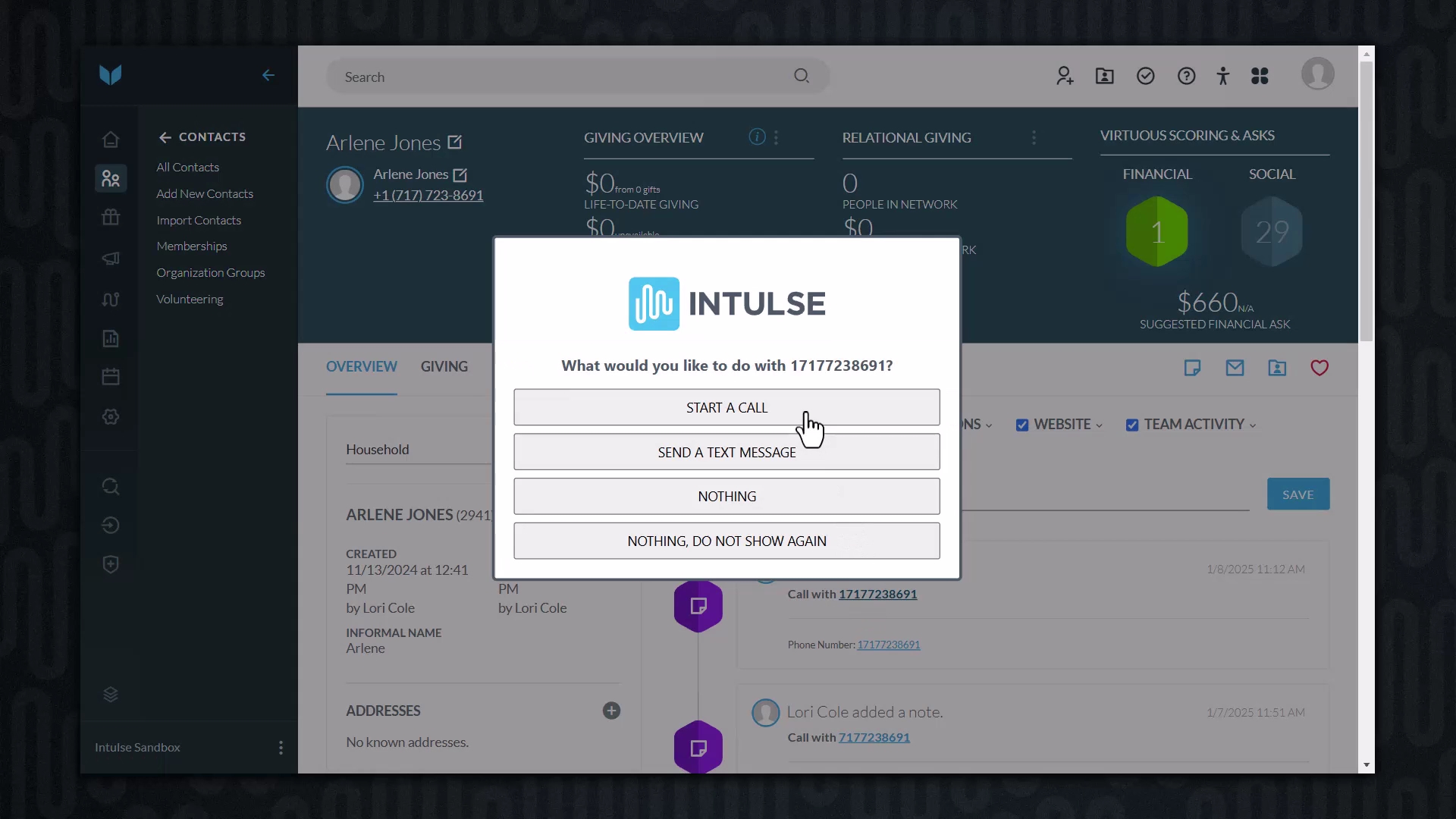This screenshot has width=1456, height=819.
Task: Uncheck the Website checkbox
Action: point(1022,425)
